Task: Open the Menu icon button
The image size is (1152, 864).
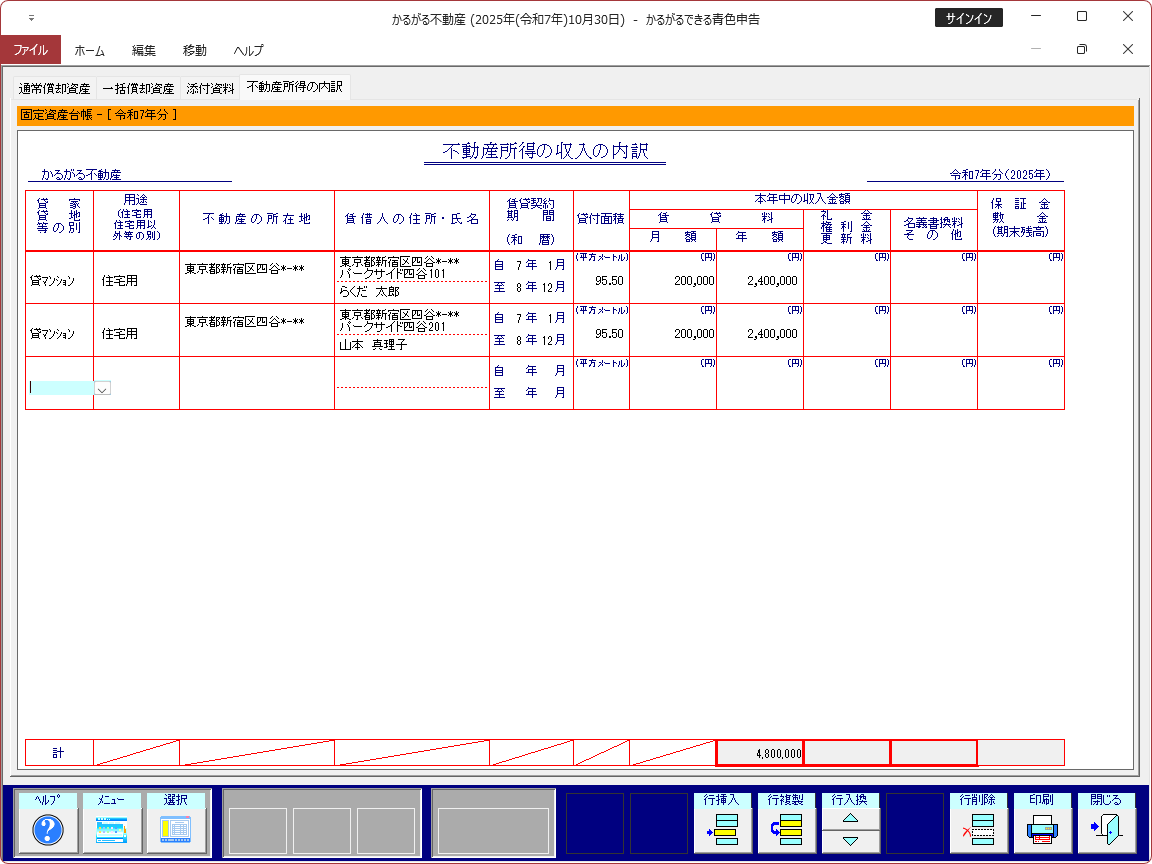Action: [x=112, y=829]
